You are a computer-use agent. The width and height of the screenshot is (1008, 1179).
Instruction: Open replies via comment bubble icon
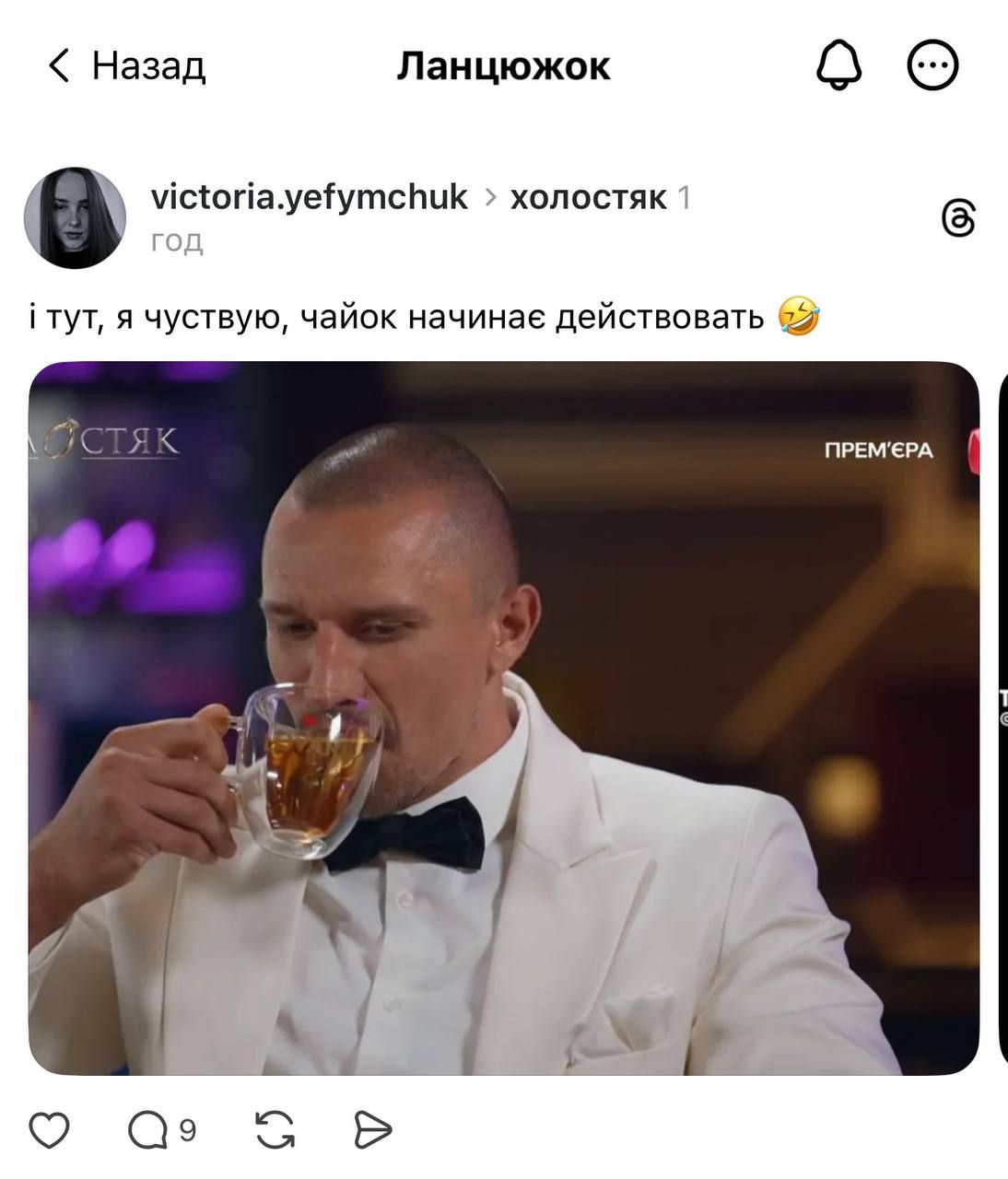tap(147, 1130)
